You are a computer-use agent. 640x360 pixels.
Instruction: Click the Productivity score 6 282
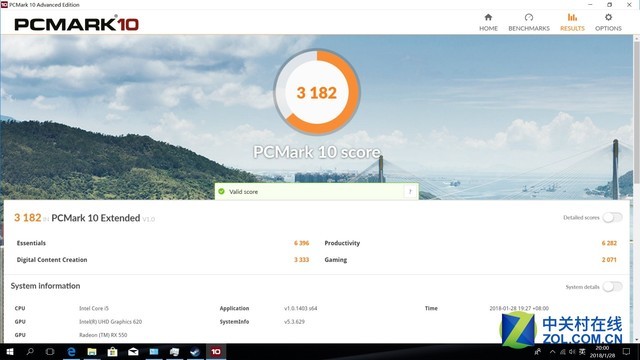tap(609, 243)
